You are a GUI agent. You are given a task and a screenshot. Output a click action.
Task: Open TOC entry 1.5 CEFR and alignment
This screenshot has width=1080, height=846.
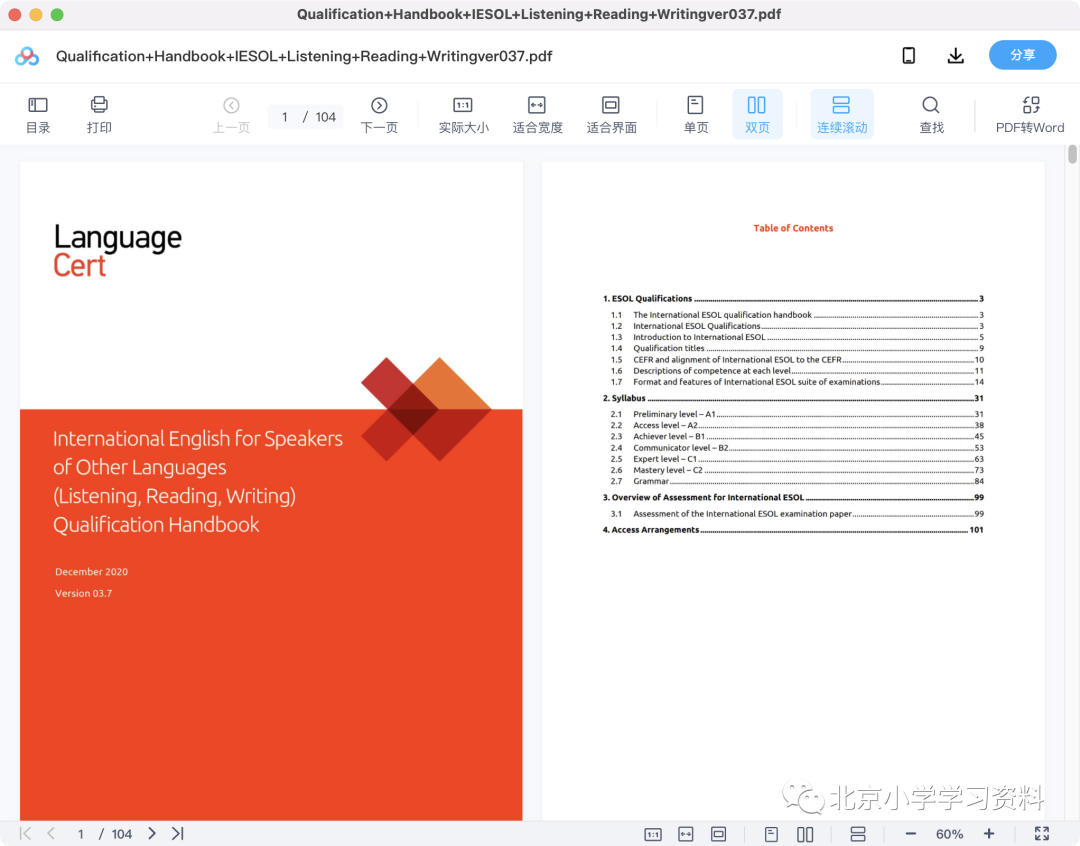tap(797, 360)
